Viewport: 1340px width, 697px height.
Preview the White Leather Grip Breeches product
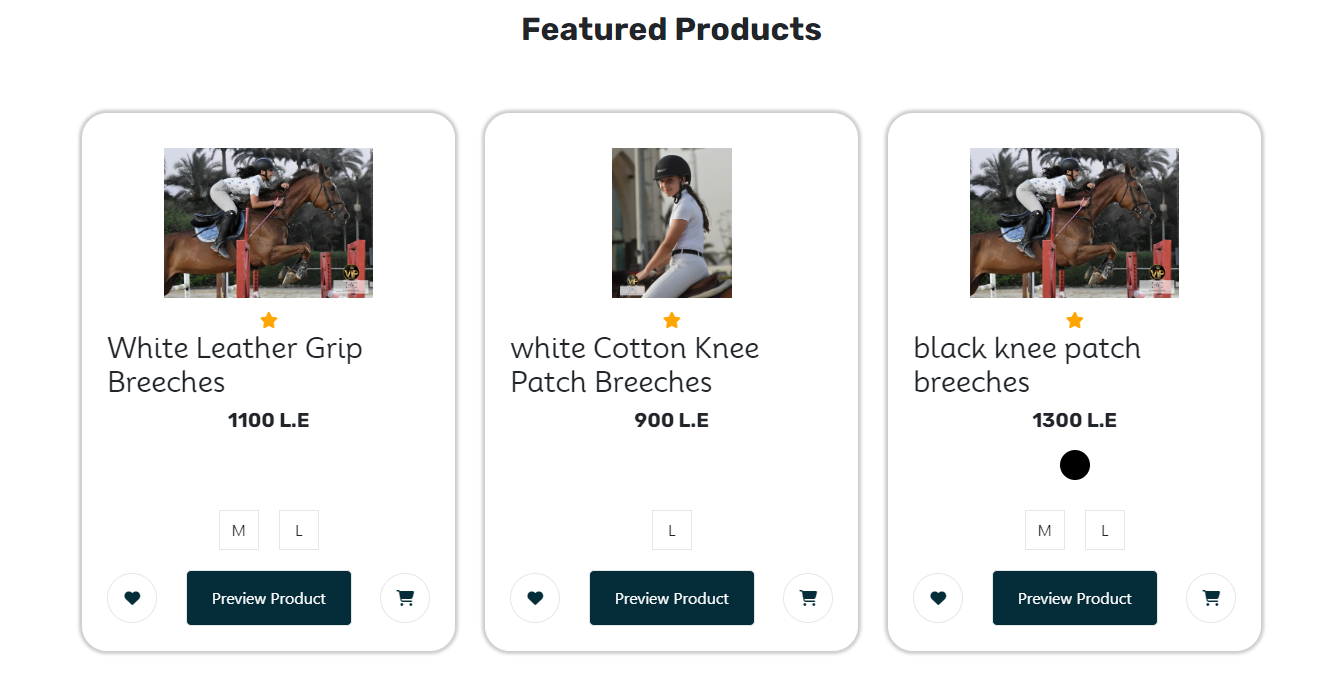pyautogui.click(x=269, y=598)
